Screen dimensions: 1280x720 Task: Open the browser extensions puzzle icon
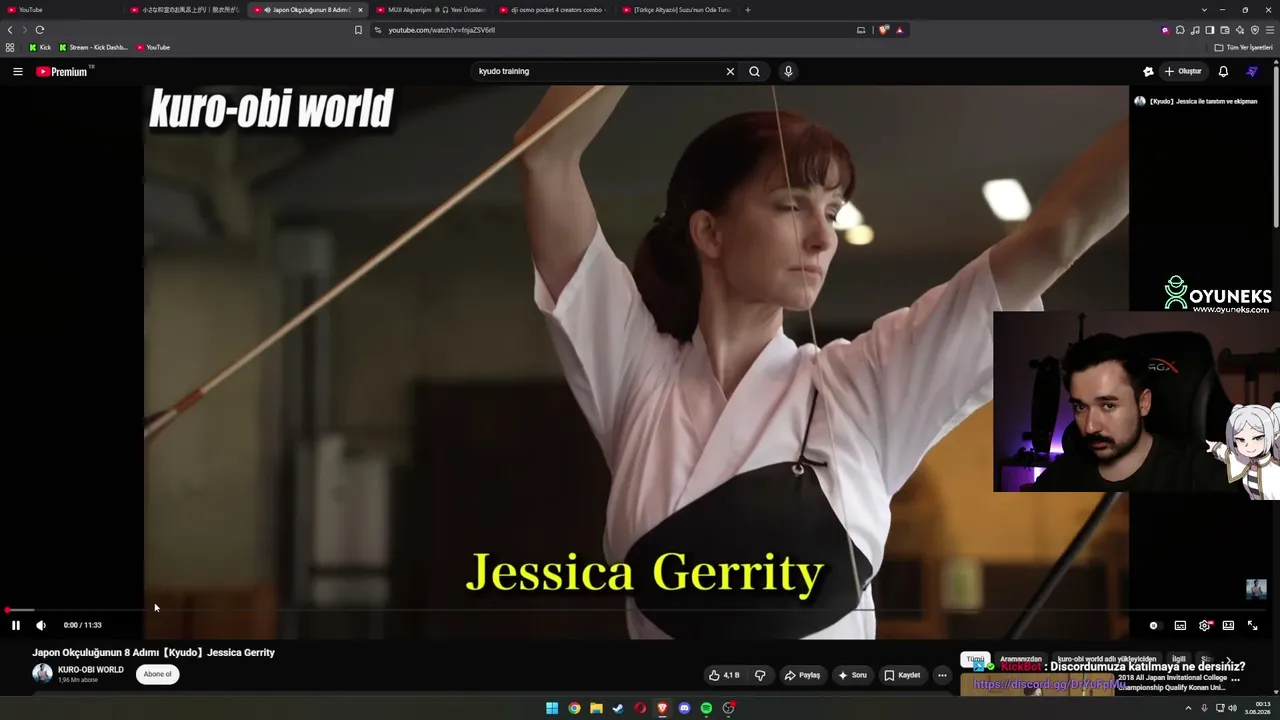coord(1180,30)
